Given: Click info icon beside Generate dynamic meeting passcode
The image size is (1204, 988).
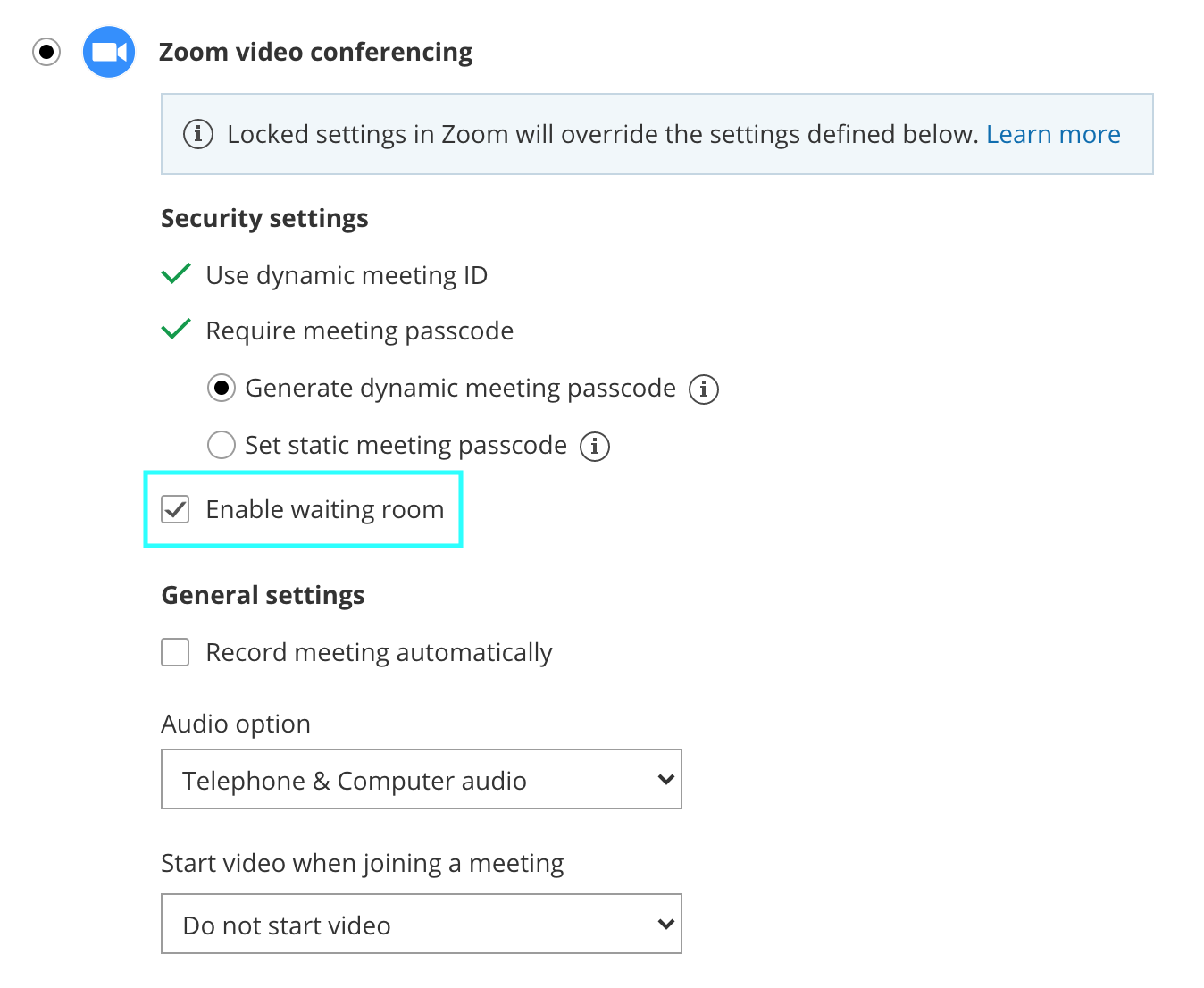Looking at the screenshot, I should coord(704,389).
